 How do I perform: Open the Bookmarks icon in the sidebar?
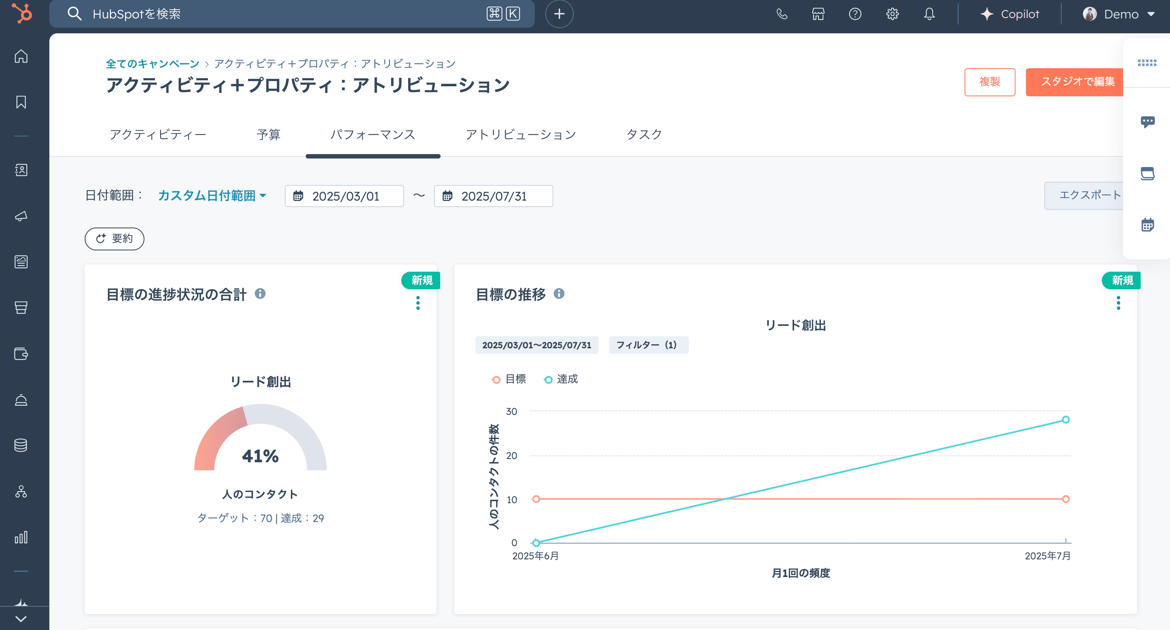click(x=22, y=101)
